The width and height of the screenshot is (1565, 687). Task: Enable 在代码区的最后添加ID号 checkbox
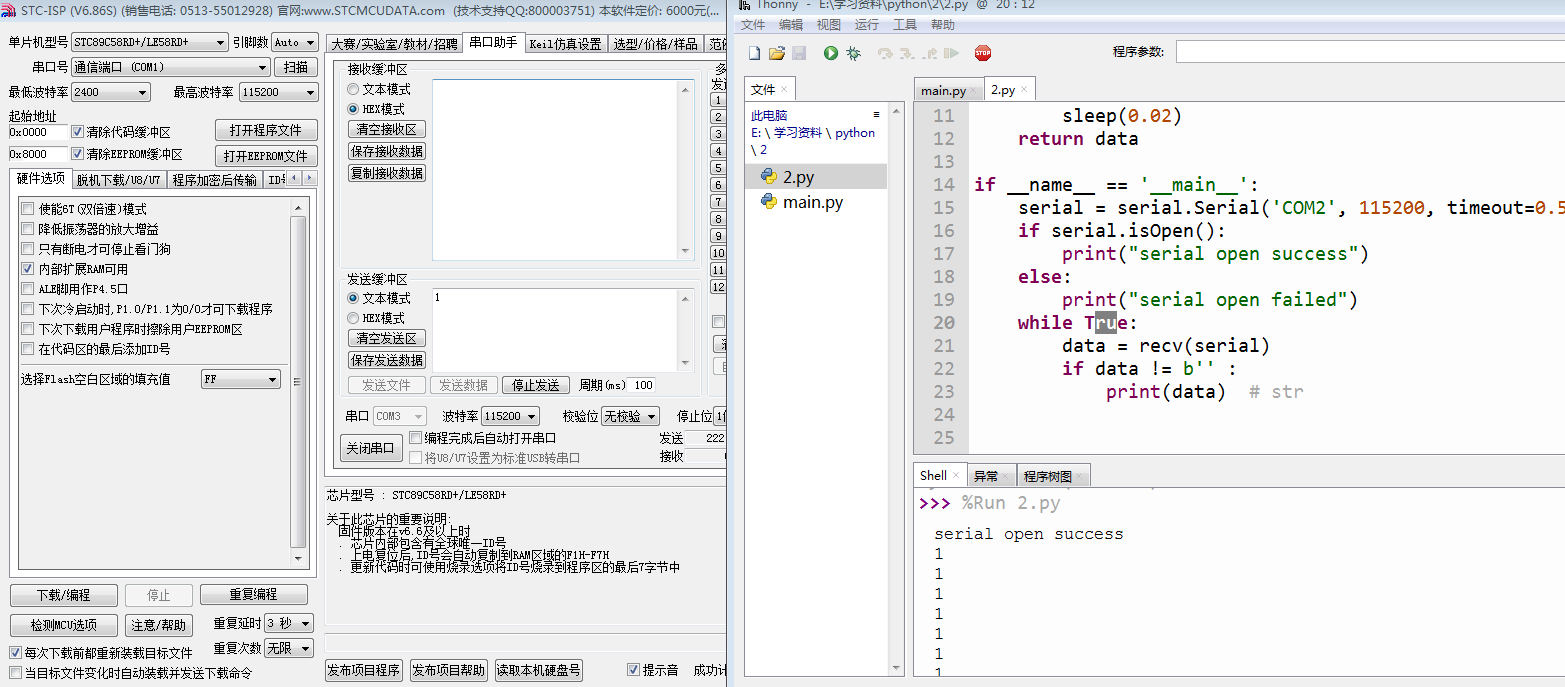pyautogui.click(x=28, y=349)
